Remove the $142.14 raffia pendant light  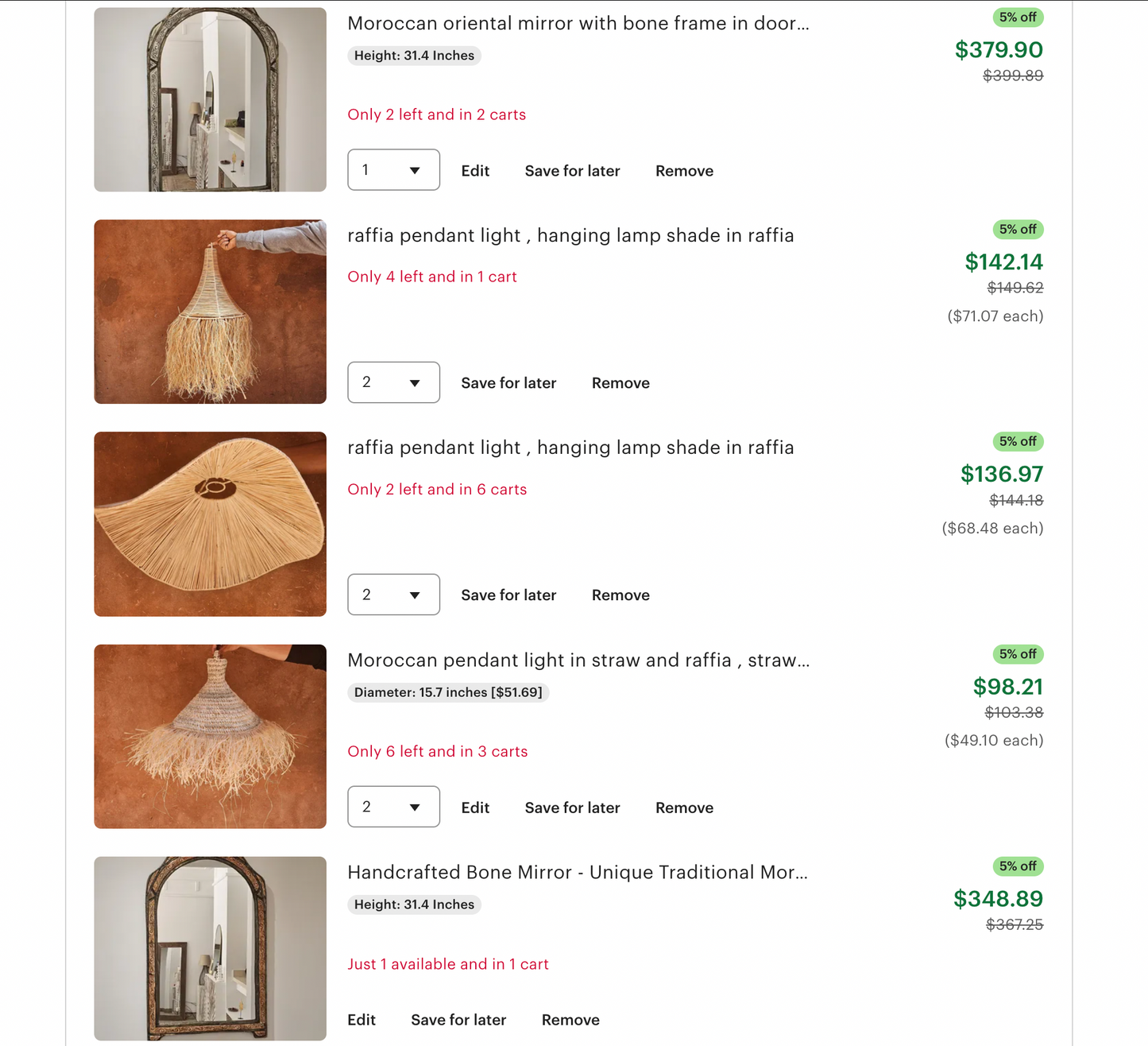(620, 383)
